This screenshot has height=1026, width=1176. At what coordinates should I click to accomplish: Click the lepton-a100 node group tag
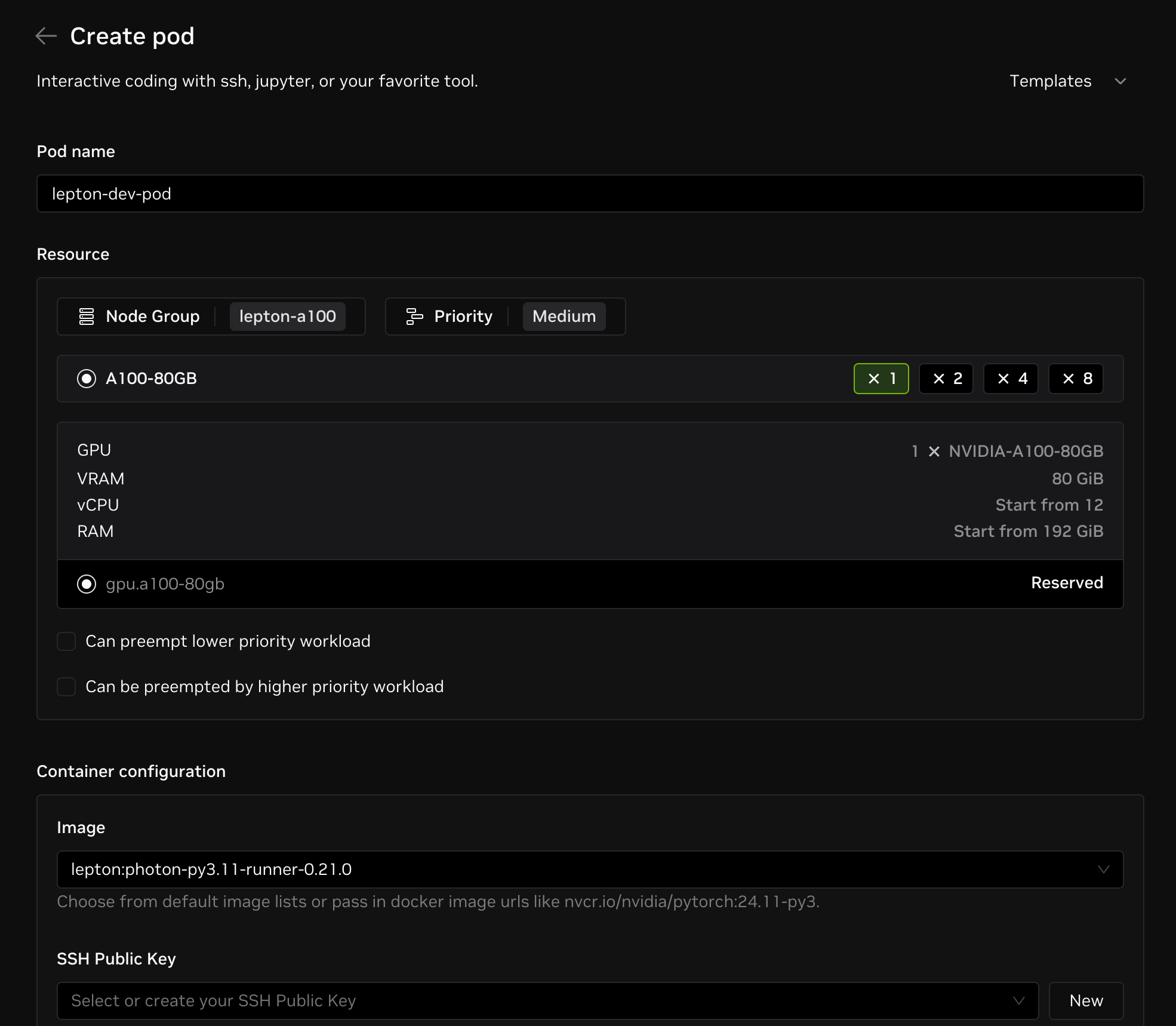tap(287, 317)
